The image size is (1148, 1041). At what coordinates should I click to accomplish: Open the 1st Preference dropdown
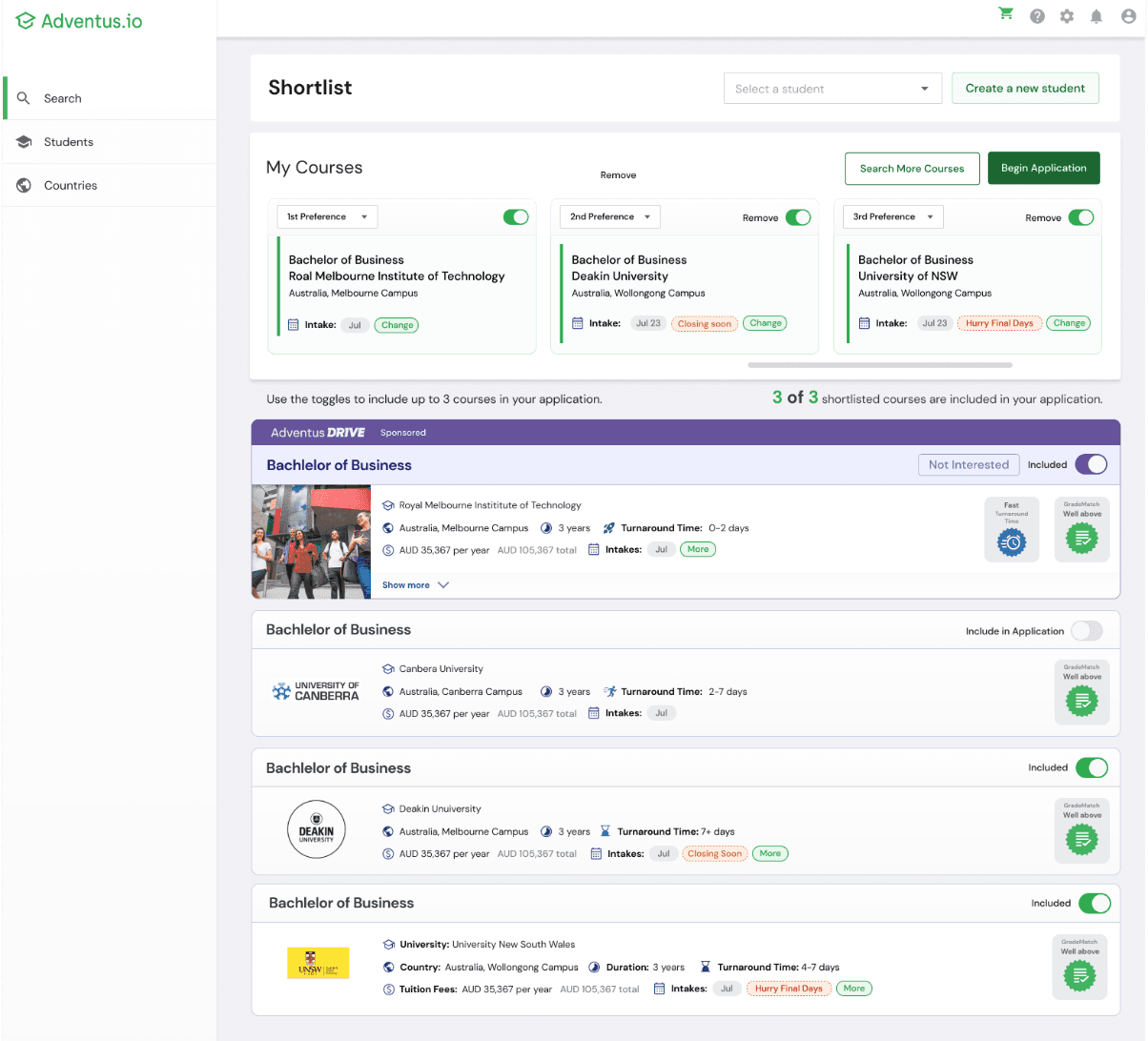point(327,216)
